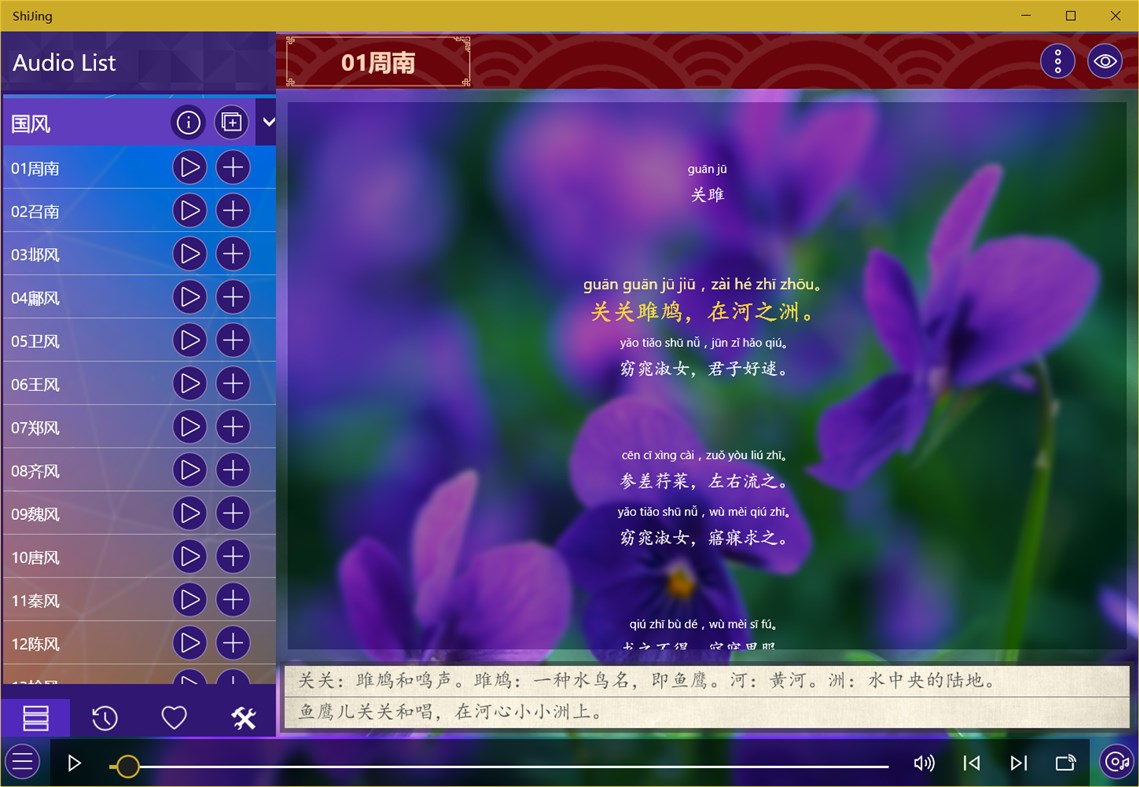Open the hamburger menu beside the play button

point(22,762)
